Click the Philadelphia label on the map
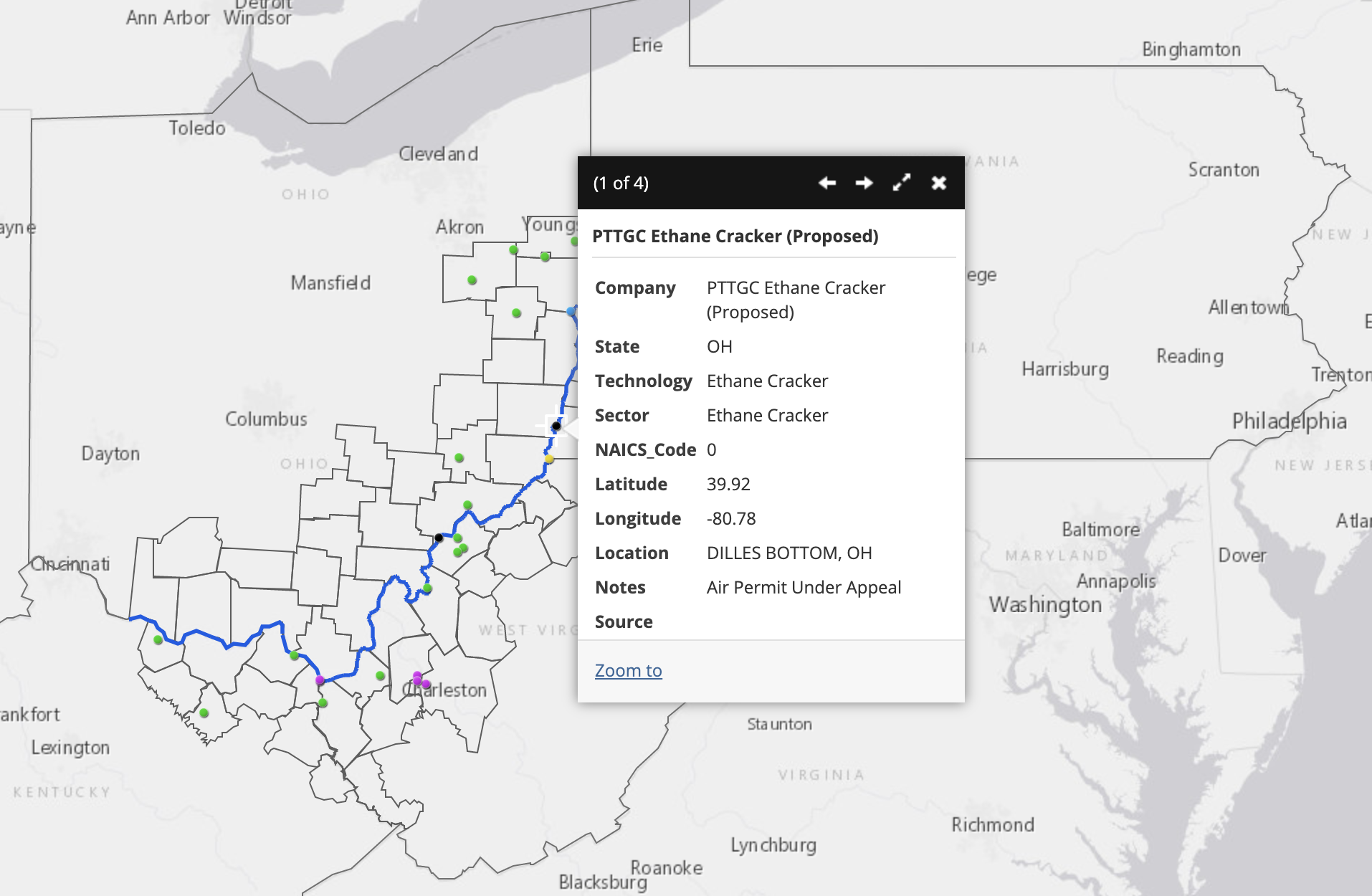 (x=1289, y=421)
